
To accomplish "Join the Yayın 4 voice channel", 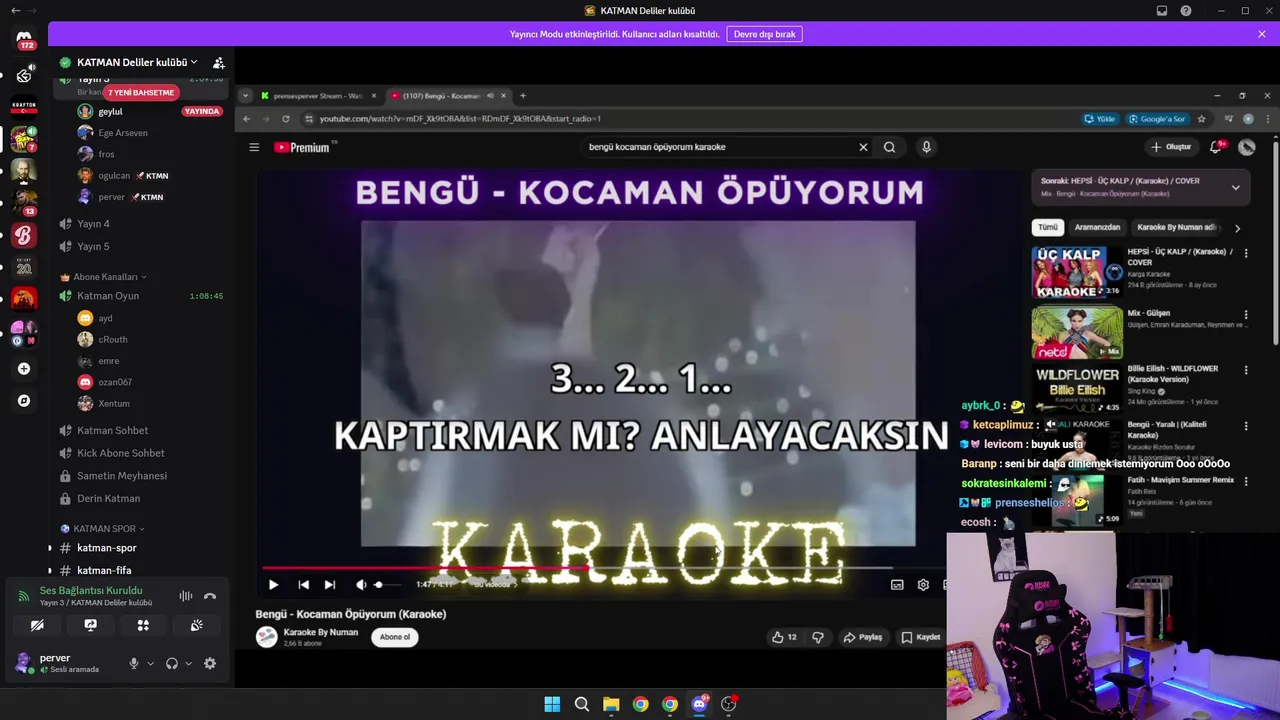I will (93, 224).
